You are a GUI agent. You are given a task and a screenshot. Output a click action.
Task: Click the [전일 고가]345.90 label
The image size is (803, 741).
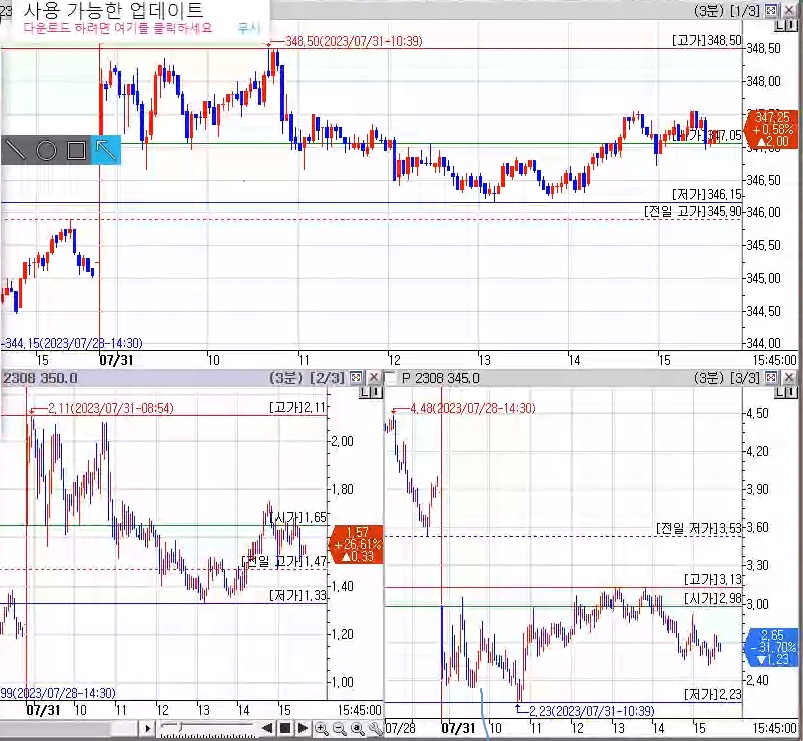(693, 211)
